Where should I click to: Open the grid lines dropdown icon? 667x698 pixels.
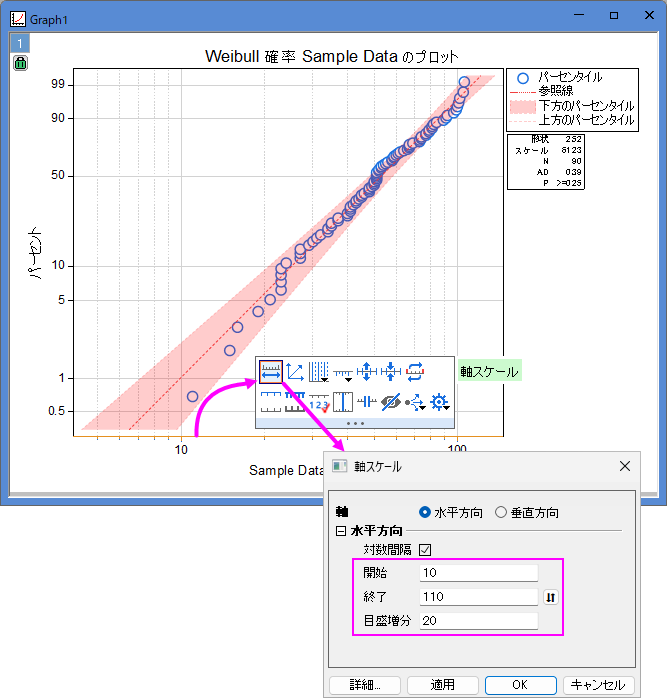click(x=319, y=371)
